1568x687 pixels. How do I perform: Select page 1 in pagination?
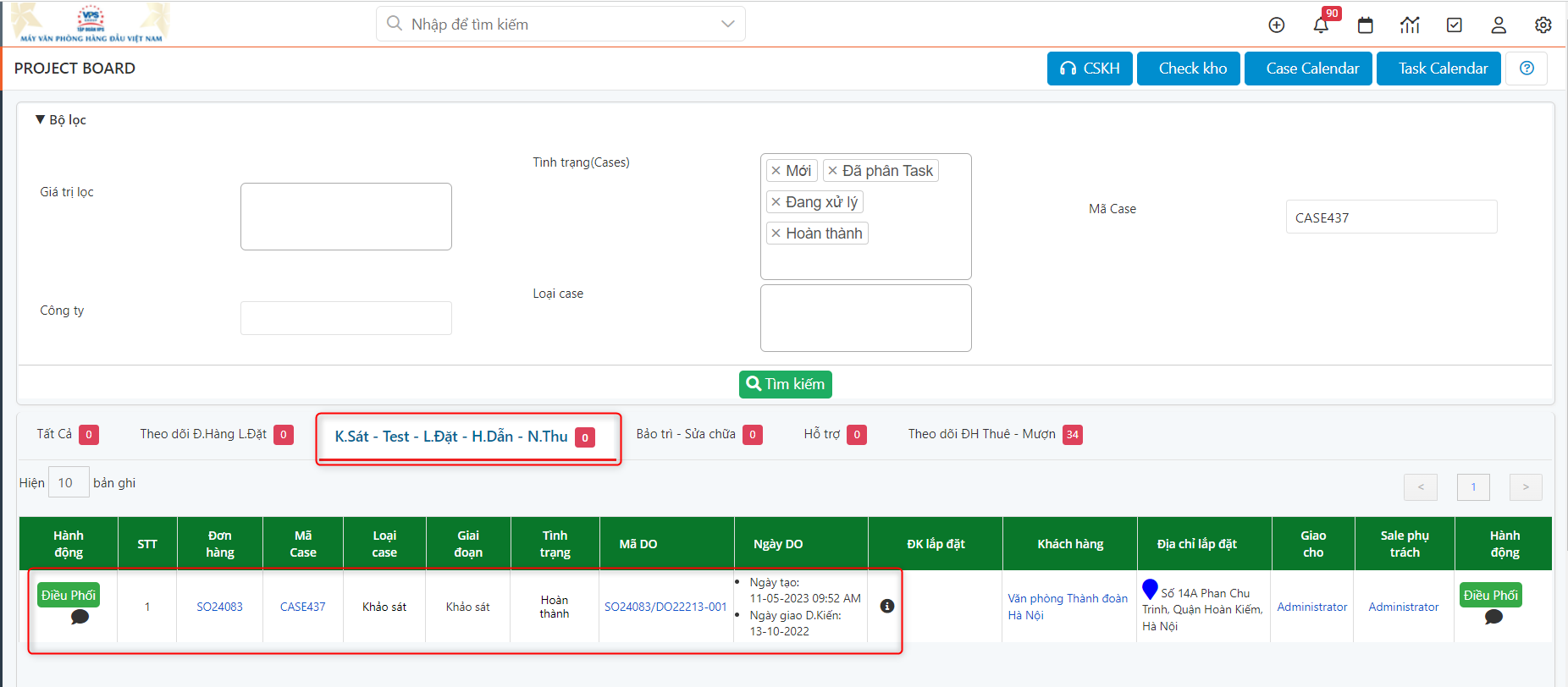(x=1473, y=486)
